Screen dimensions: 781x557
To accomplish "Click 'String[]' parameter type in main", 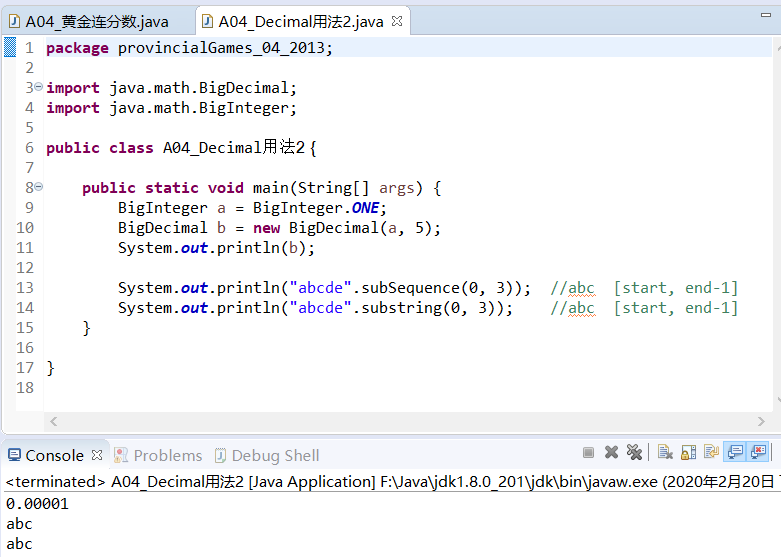I will click(x=333, y=188).
